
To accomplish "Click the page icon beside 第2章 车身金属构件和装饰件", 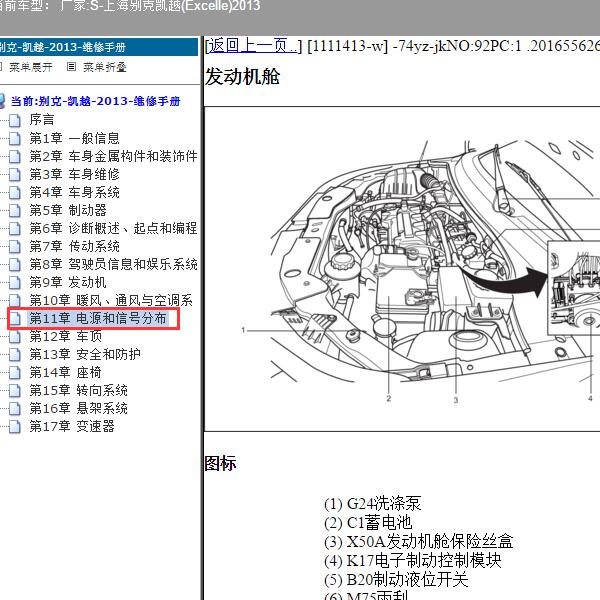I will coord(15,156).
